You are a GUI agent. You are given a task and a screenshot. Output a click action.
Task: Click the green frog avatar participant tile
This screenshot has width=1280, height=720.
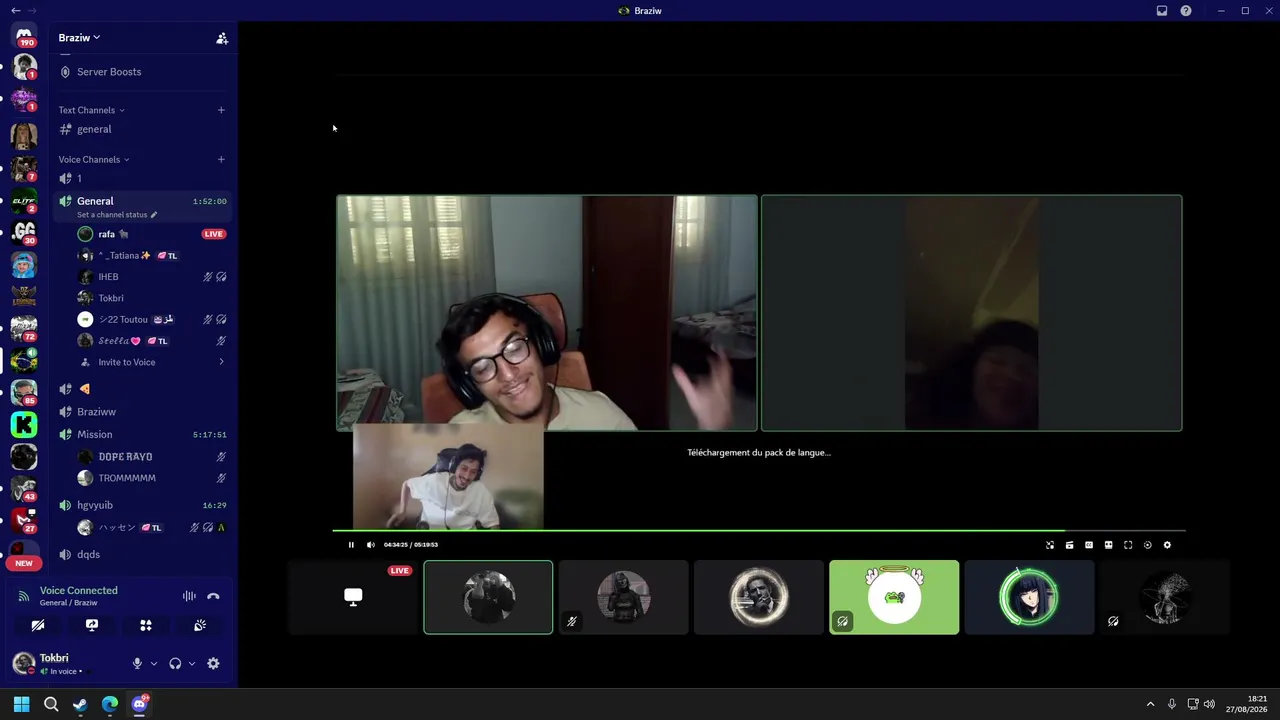click(x=894, y=597)
